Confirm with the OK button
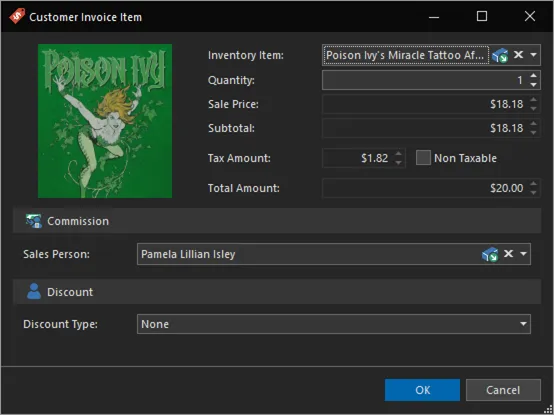The height and width of the screenshot is (415, 554). pyautogui.click(x=422, y=390)
